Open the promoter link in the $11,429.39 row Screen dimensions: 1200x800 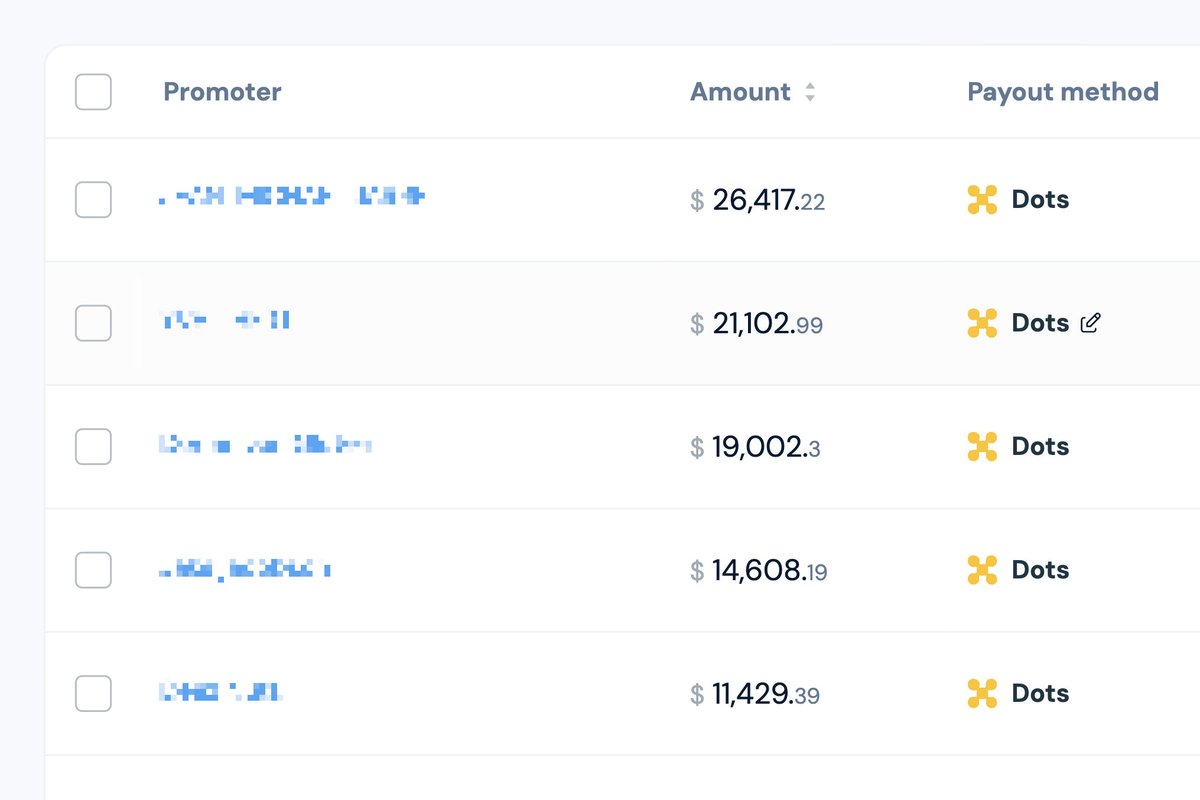click(x=221, y=691)
